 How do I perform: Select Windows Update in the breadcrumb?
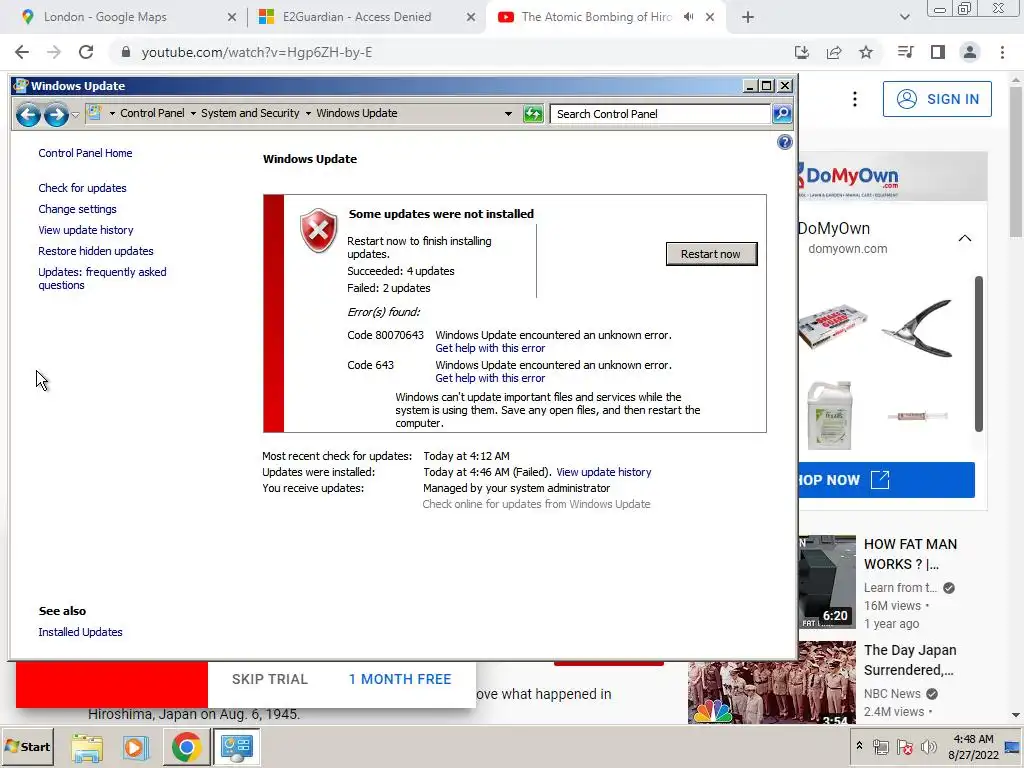357,113
